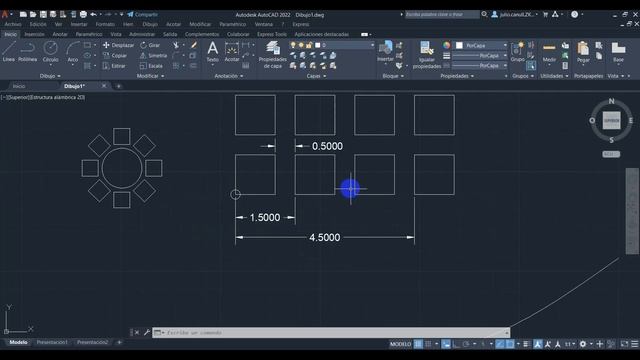Open the PorCapa color dropdown
This screenshot has width=640, height=360.
(x=505, y=45)
